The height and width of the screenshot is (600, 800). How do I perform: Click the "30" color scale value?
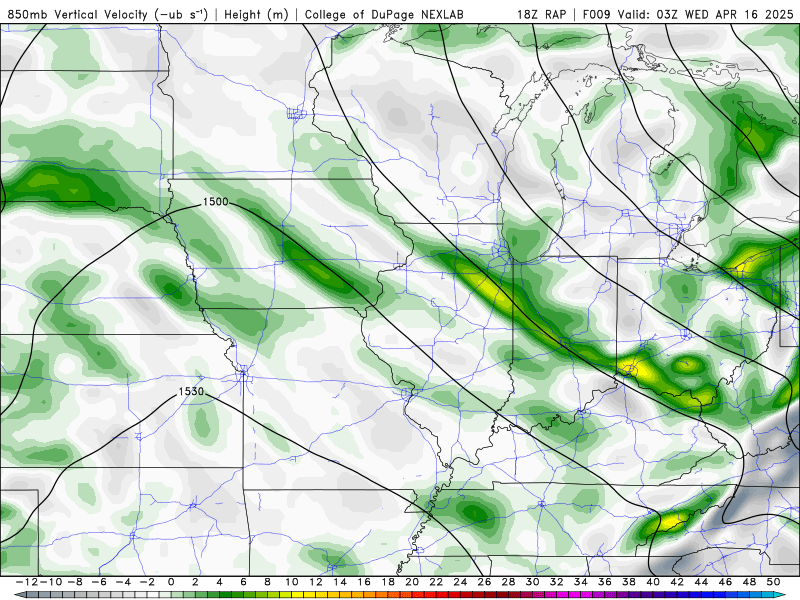point(532,582)
